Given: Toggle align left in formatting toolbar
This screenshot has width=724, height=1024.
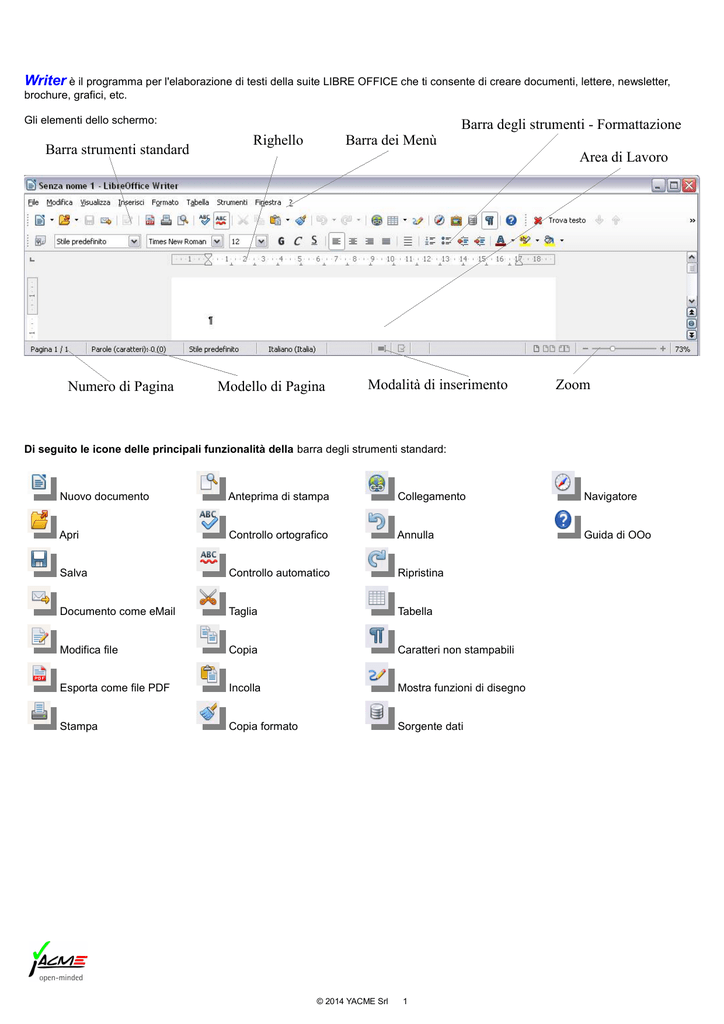Looking at the screenshot, I should pos(336,241).
